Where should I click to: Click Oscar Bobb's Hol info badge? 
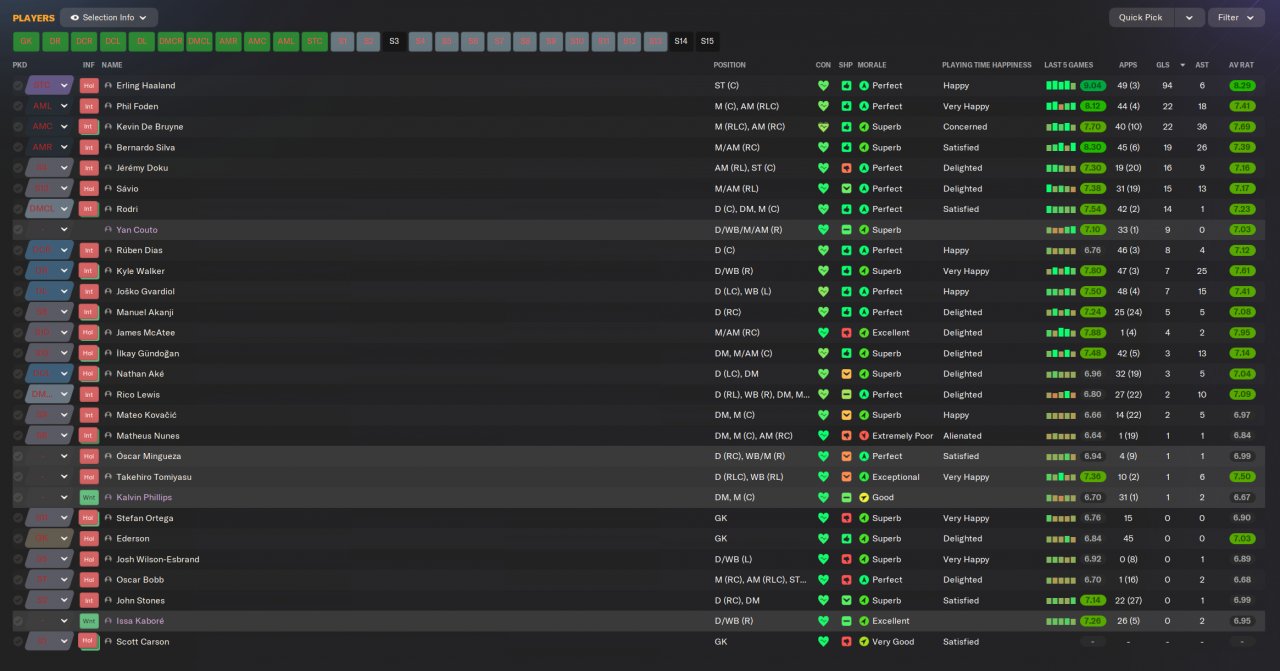coord(89,580)
